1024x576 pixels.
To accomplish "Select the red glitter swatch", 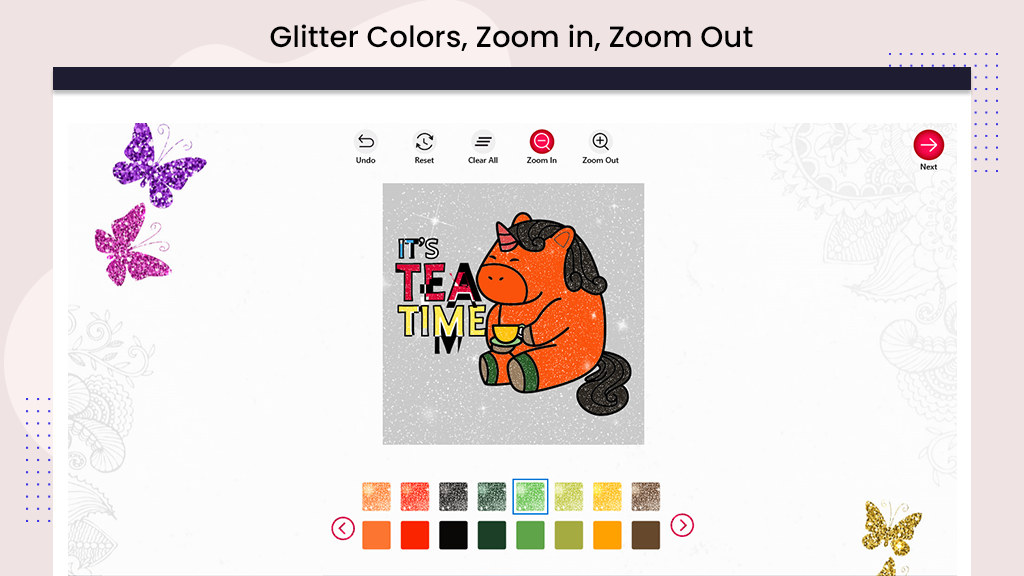I will [x=415, y=496].
